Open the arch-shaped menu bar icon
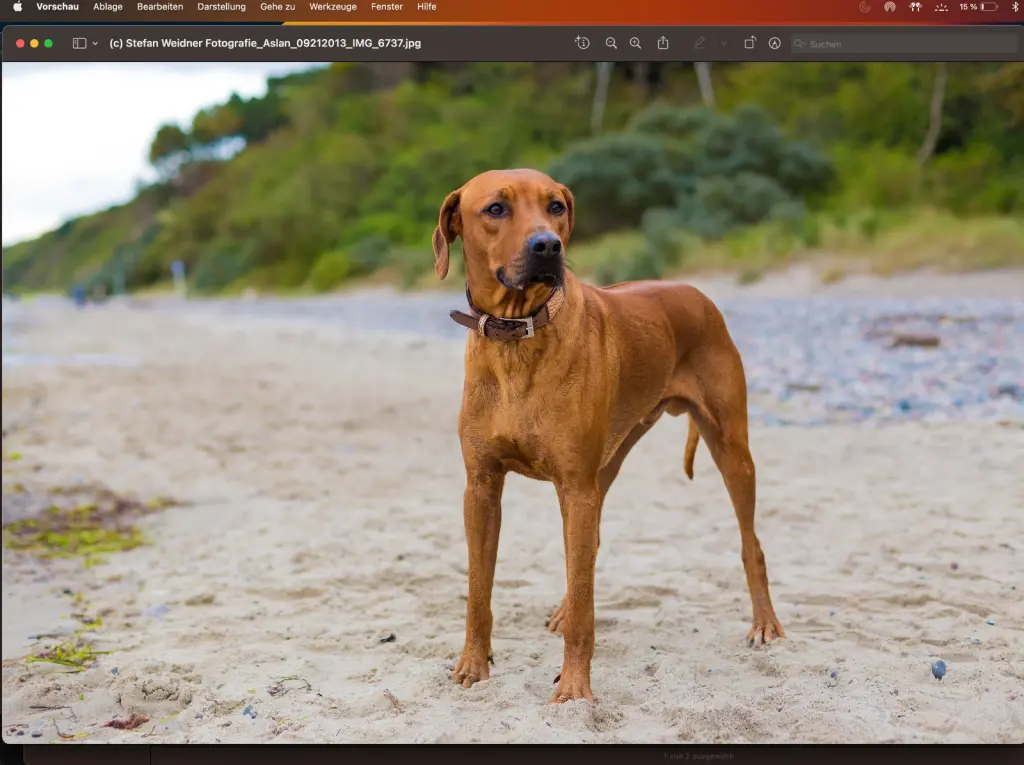The width and height of the screenshot is (1024, 765). 889,7
